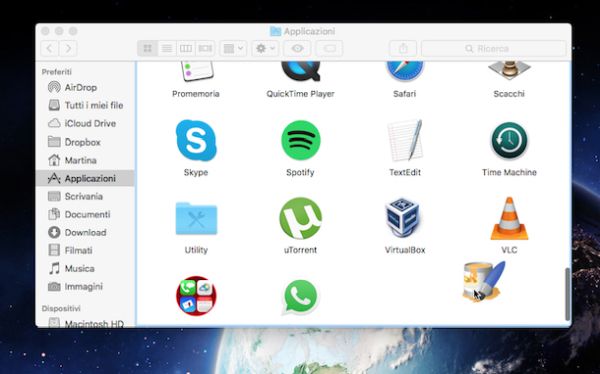Open the Utility folder
The image size is (600, 374).
tap(196, 219)
